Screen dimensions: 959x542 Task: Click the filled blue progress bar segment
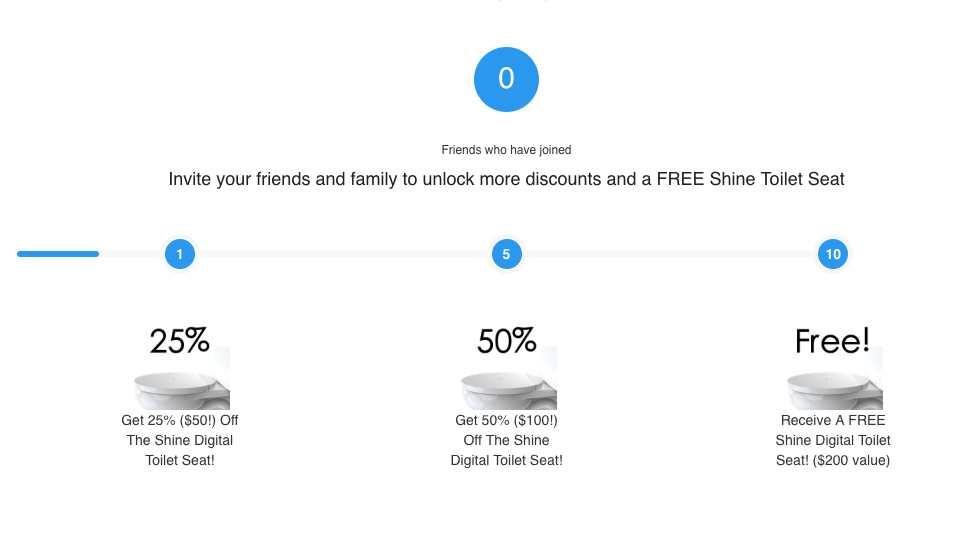(58, 254)
